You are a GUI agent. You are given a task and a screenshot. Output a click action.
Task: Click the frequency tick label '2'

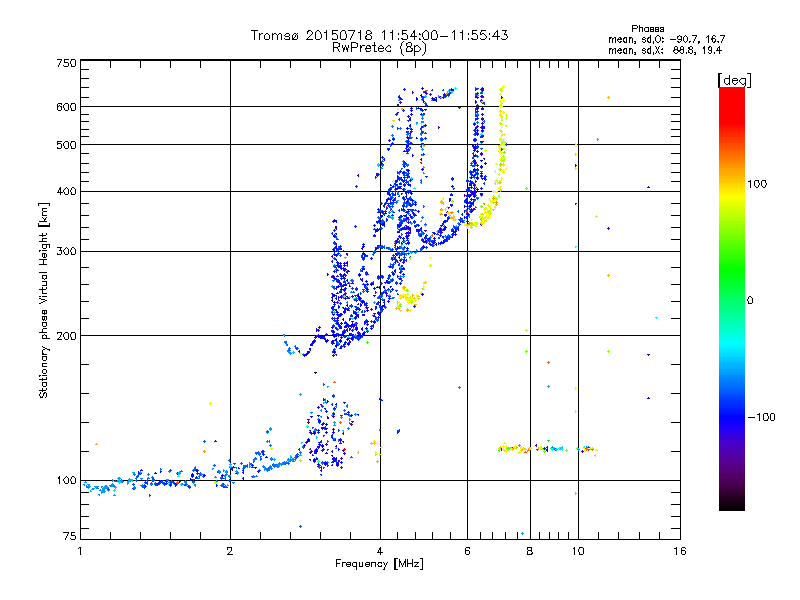[230, 551]
